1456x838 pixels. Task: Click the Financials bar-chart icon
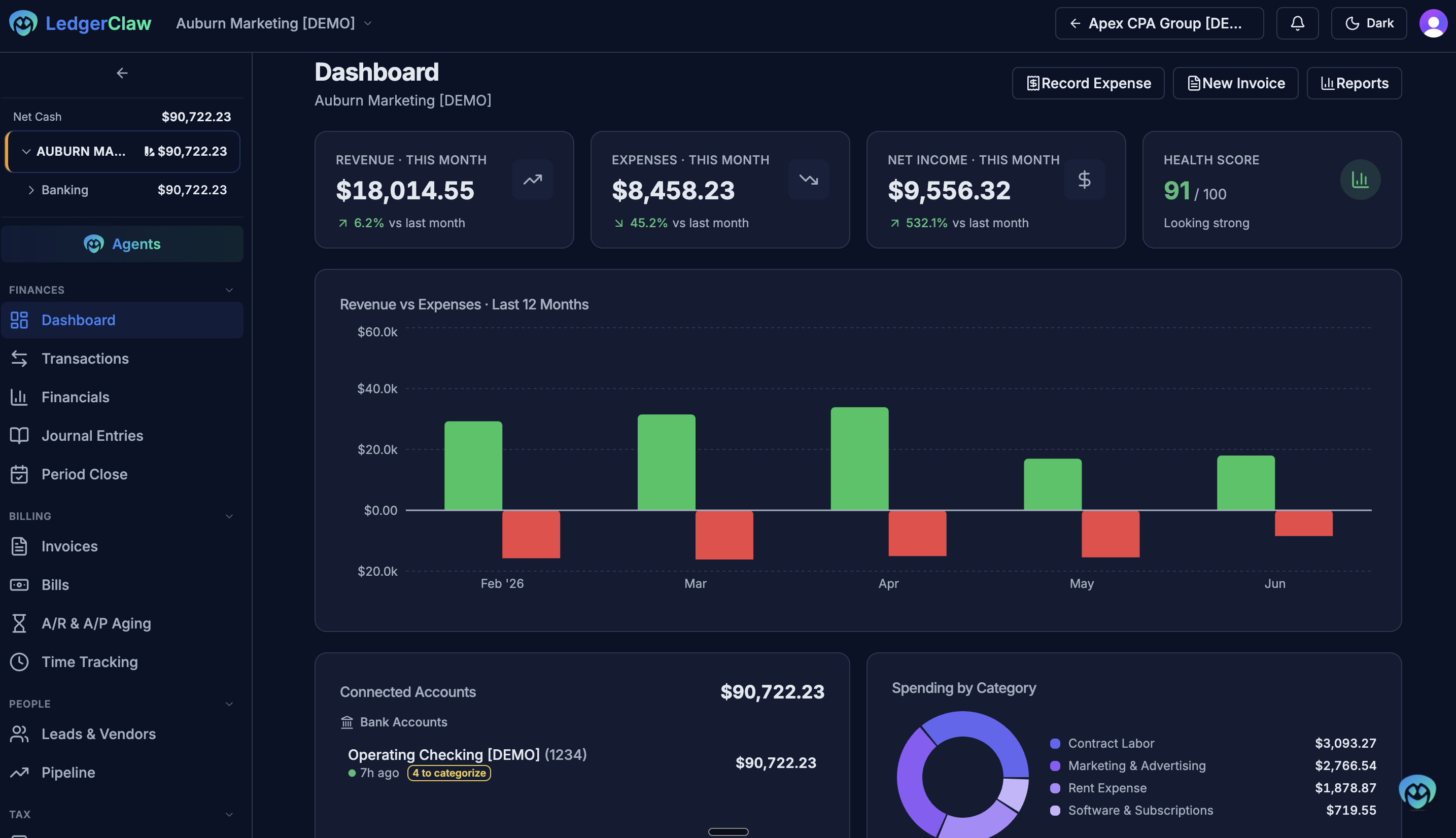[19, 397]
